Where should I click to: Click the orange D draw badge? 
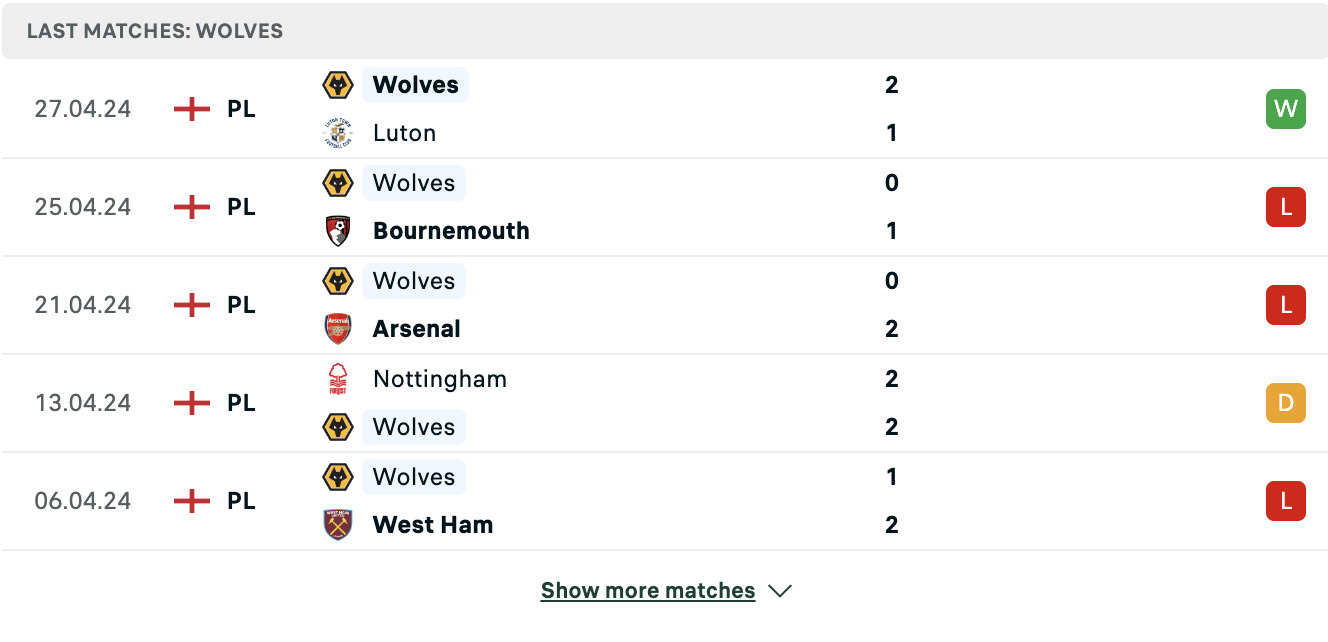point(1286,403)
